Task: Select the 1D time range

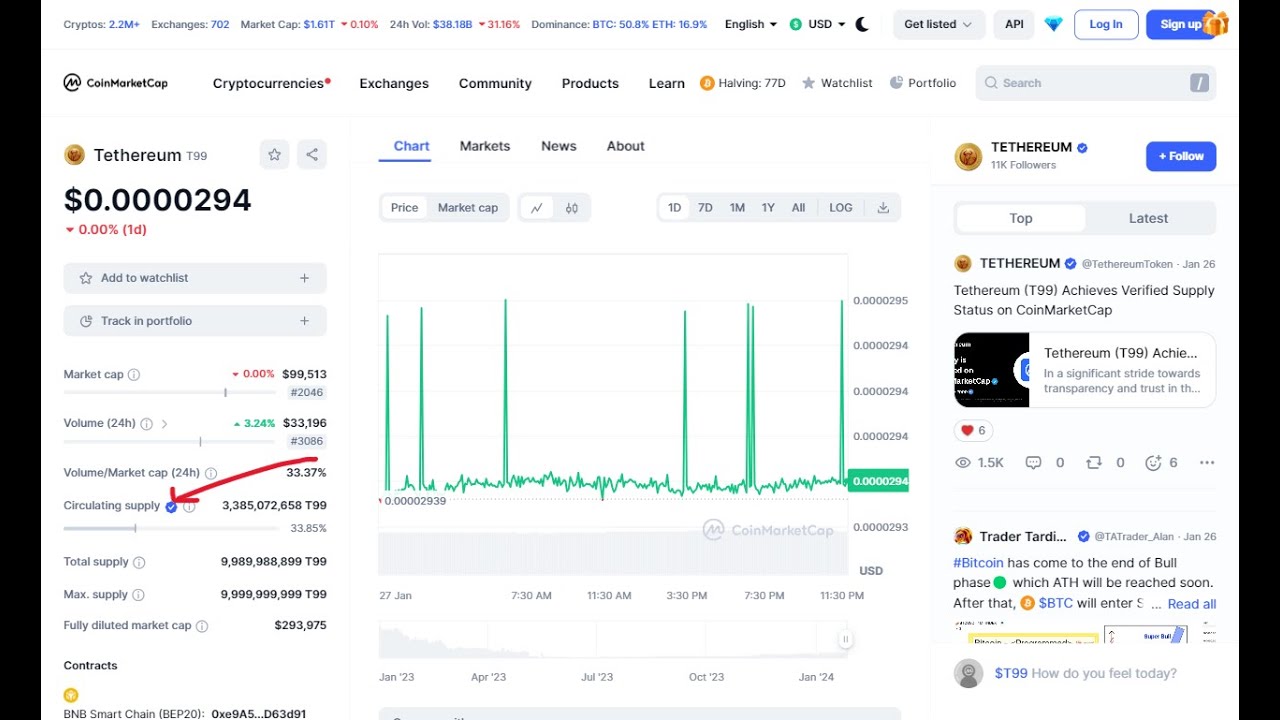Action: [x=674, y=208]
